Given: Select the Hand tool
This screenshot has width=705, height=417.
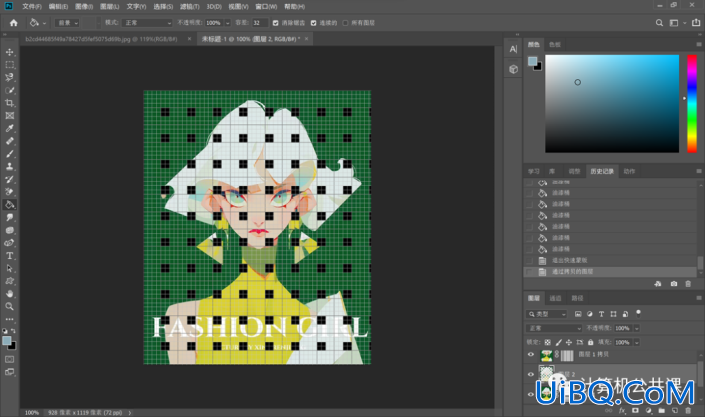Looking at the screenshot, I should point(9,294).
